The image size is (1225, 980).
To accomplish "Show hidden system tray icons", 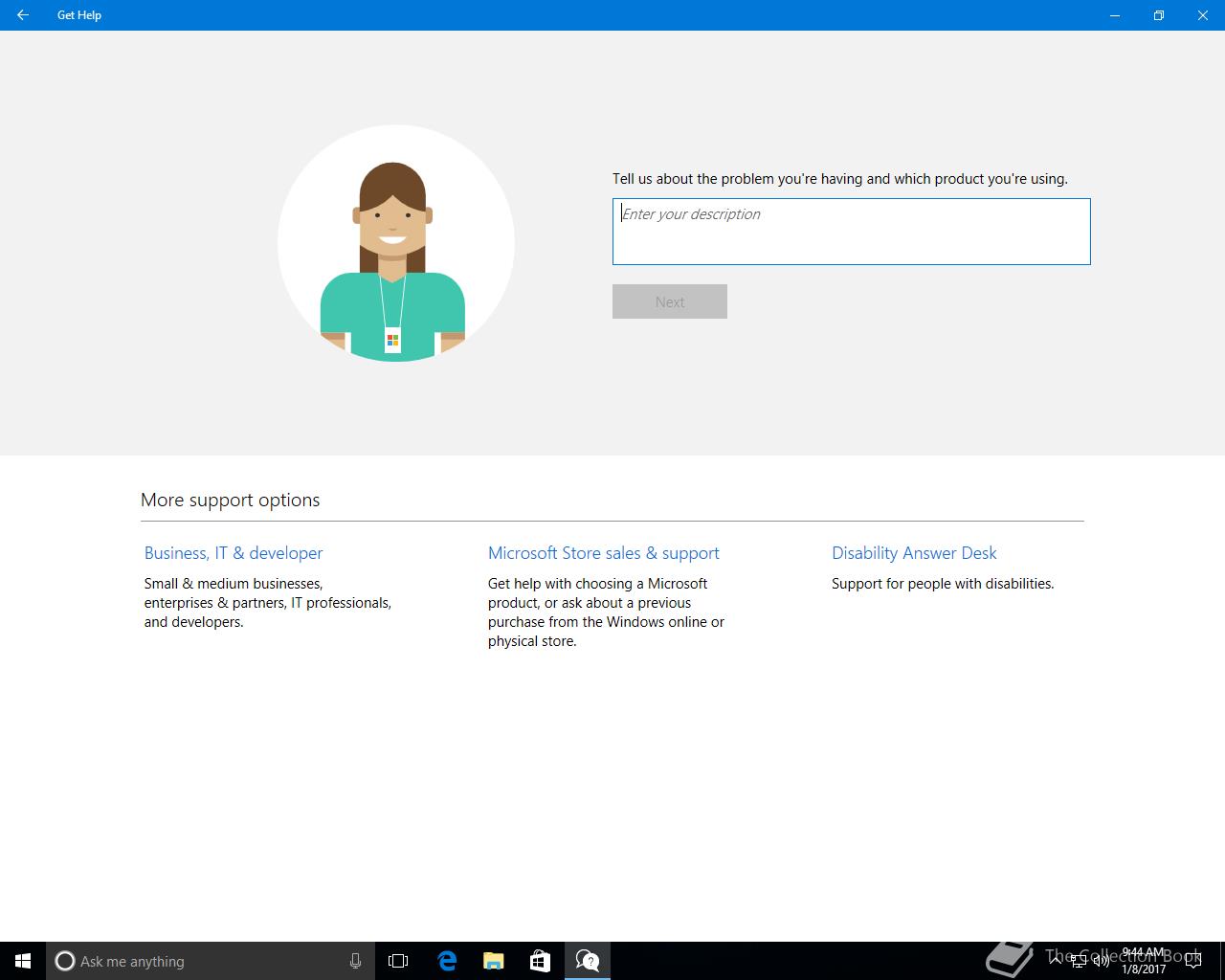I will 1056,961.
